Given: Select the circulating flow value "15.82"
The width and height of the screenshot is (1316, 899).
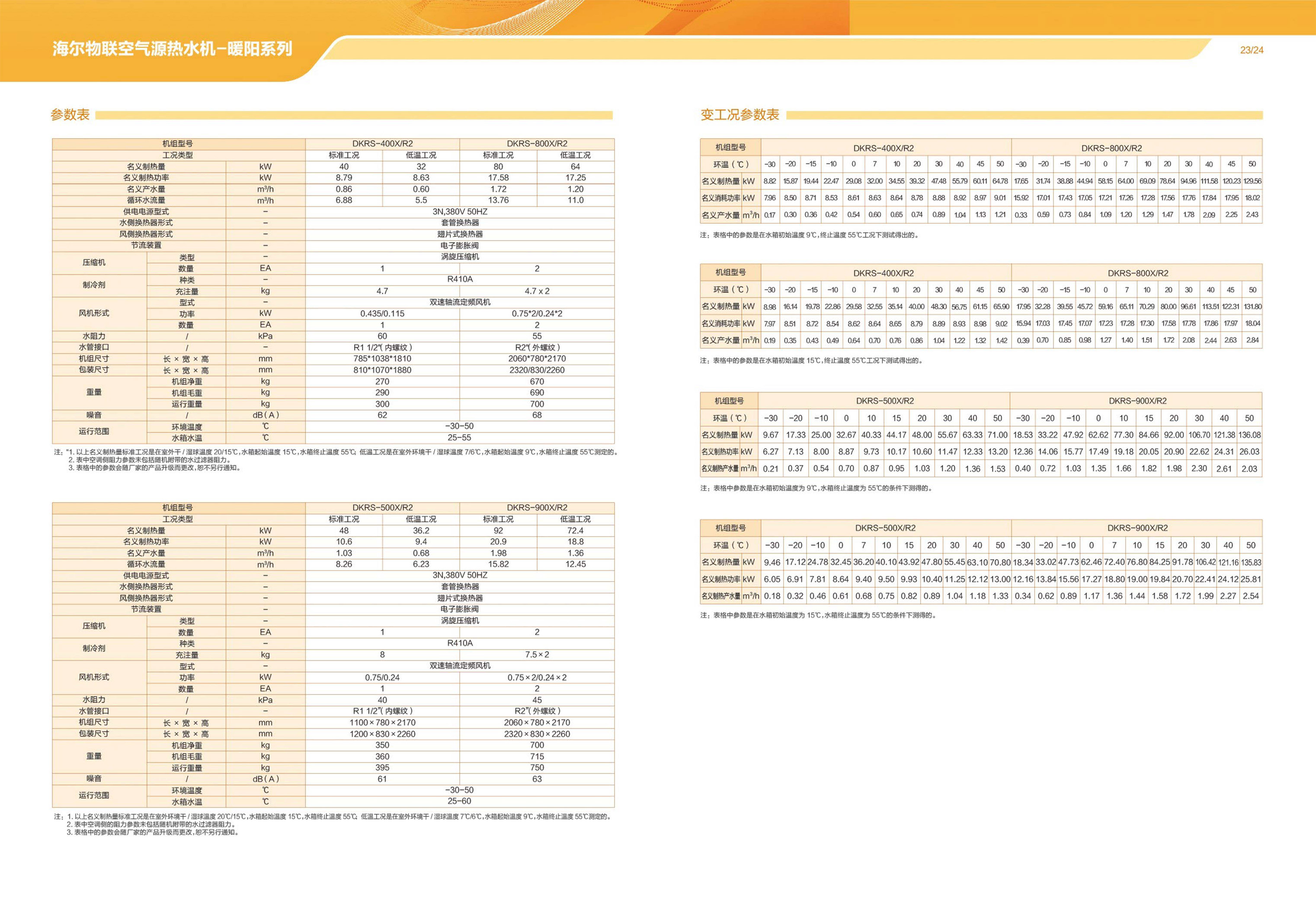Looking at the screenshot, I should click(x=498, y=564).
